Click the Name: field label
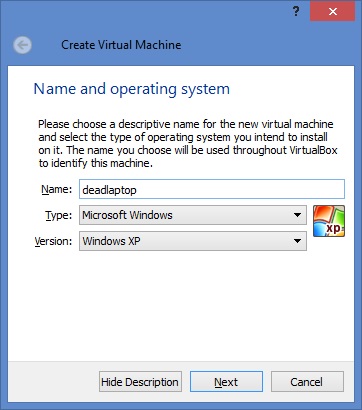The height and width of the screenshot is (410, 362). [x=56, y=189]
